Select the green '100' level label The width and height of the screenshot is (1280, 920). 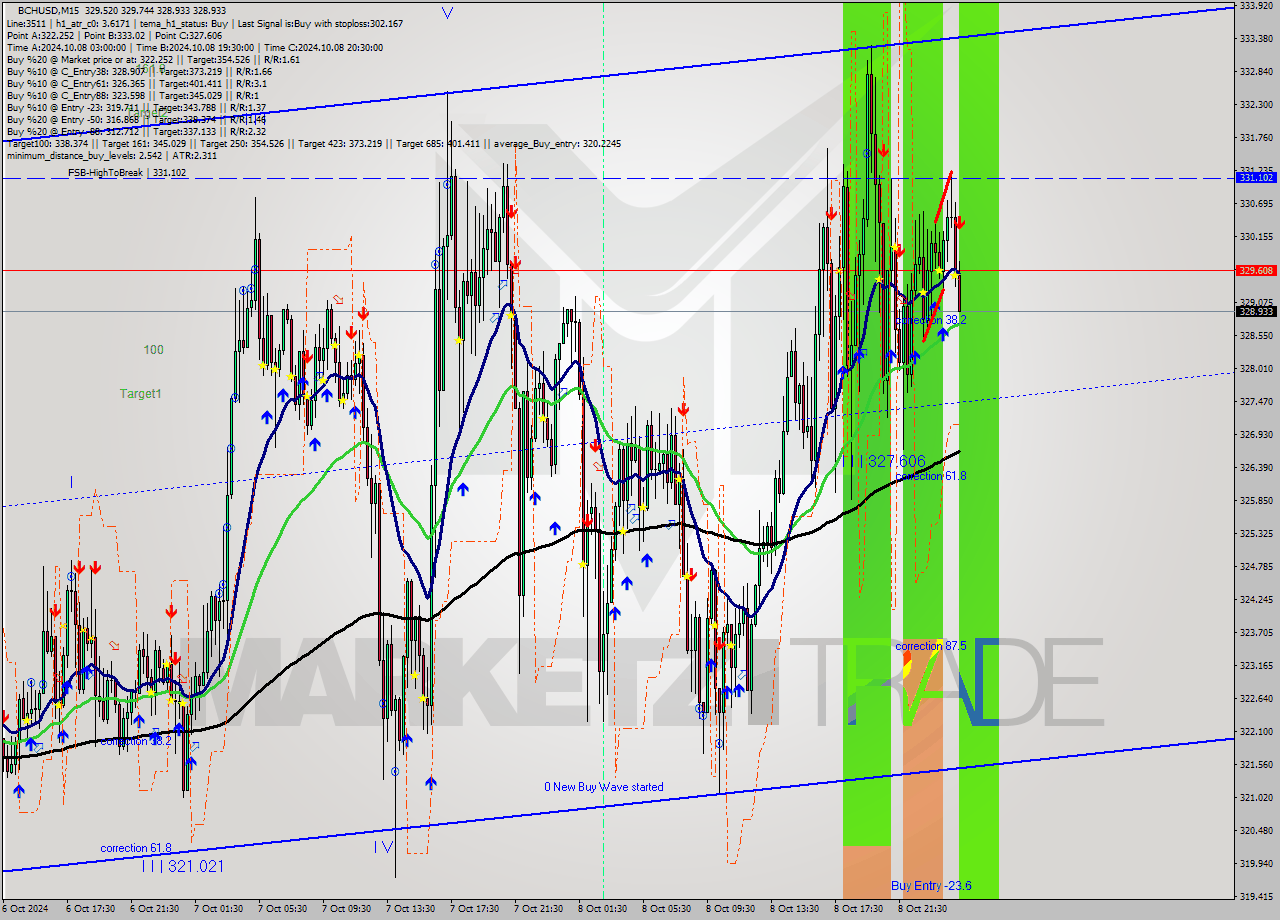point(153,350)
